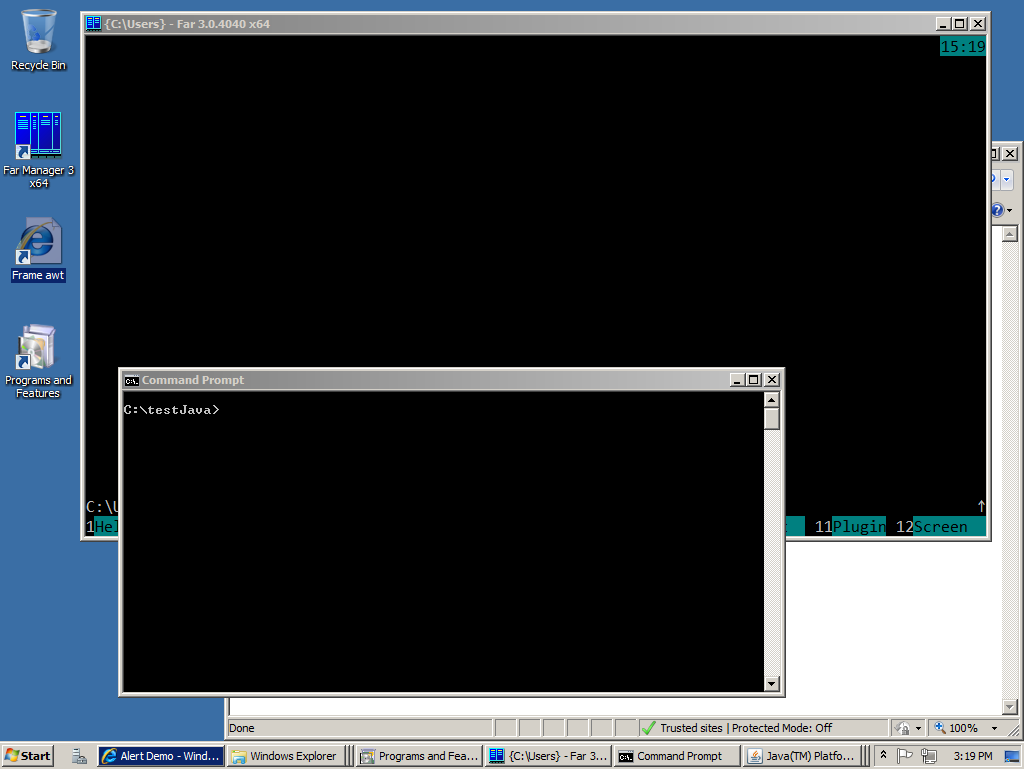Open the Recycle Bin desktop icon
Screen dimensions: 1024x769
(38, 39)
